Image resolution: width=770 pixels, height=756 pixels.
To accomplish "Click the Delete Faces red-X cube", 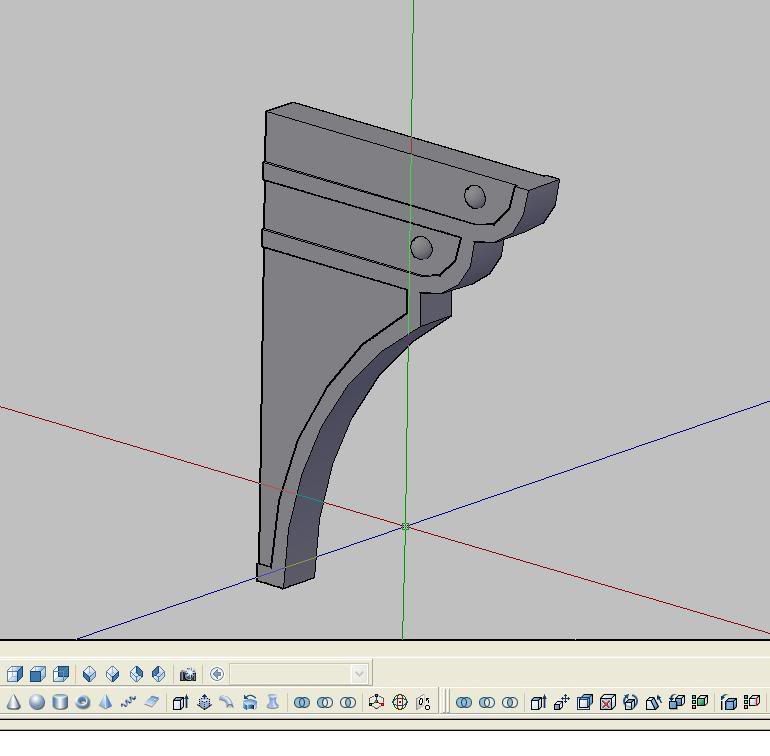I will [607, 703].
